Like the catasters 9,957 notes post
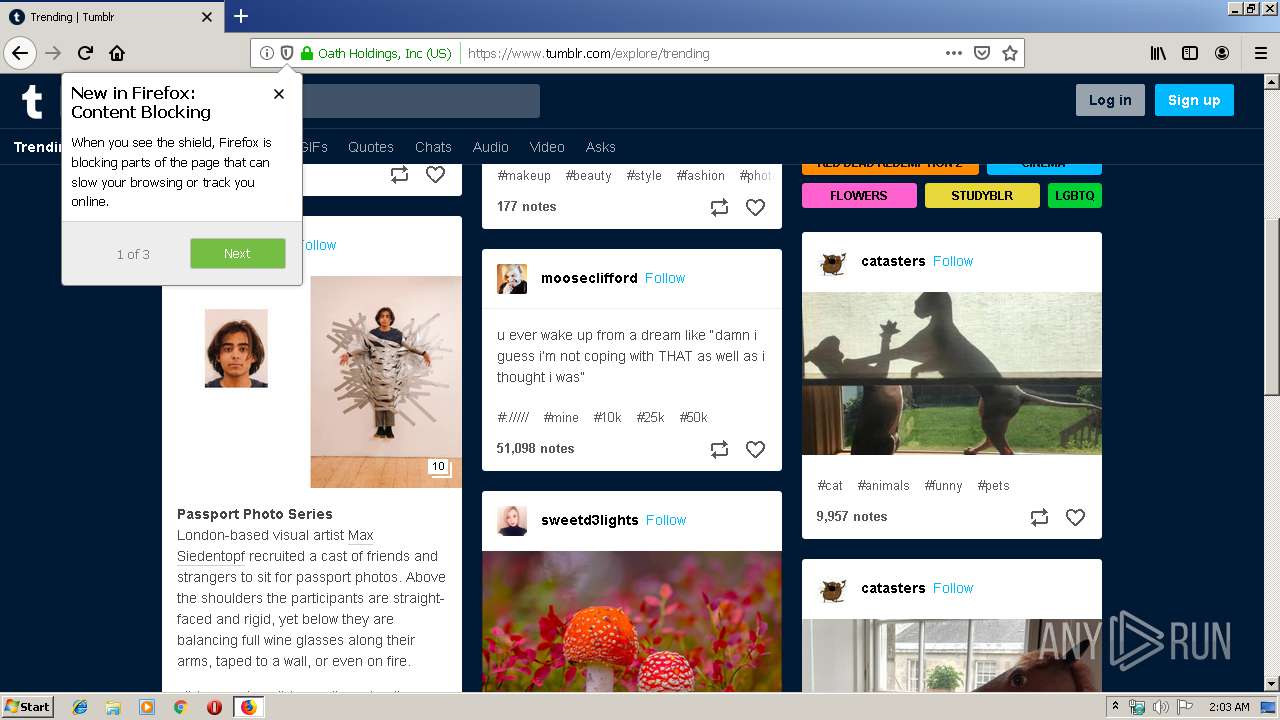Image resolution: width=1280 pixels, height=720 pixels. (x=1075, y=517)
